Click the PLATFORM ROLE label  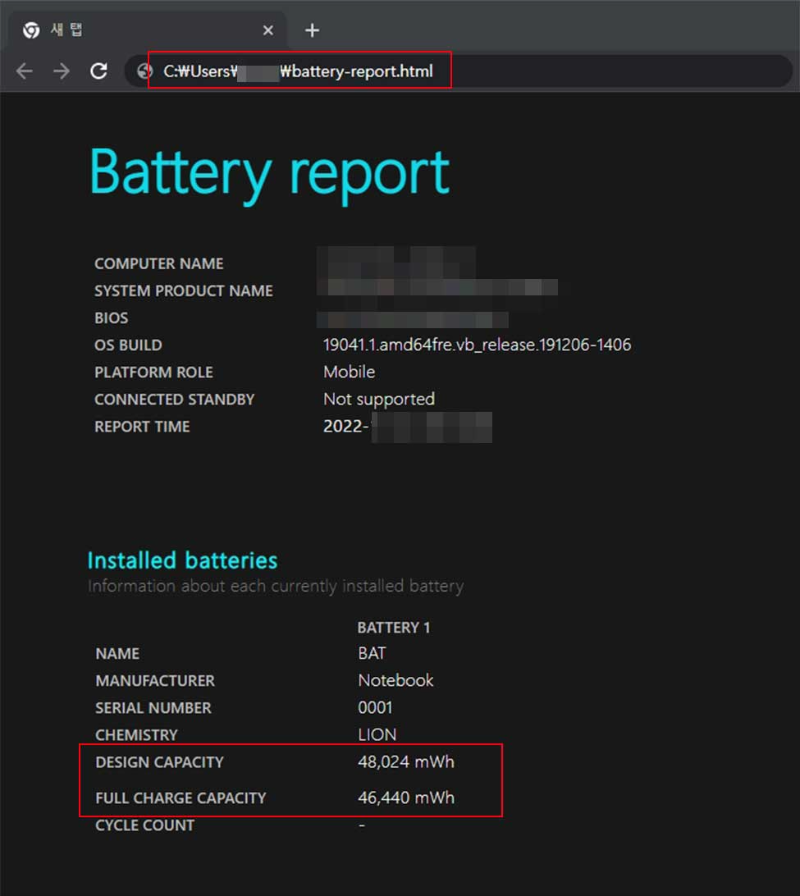(x=154, y=372)
